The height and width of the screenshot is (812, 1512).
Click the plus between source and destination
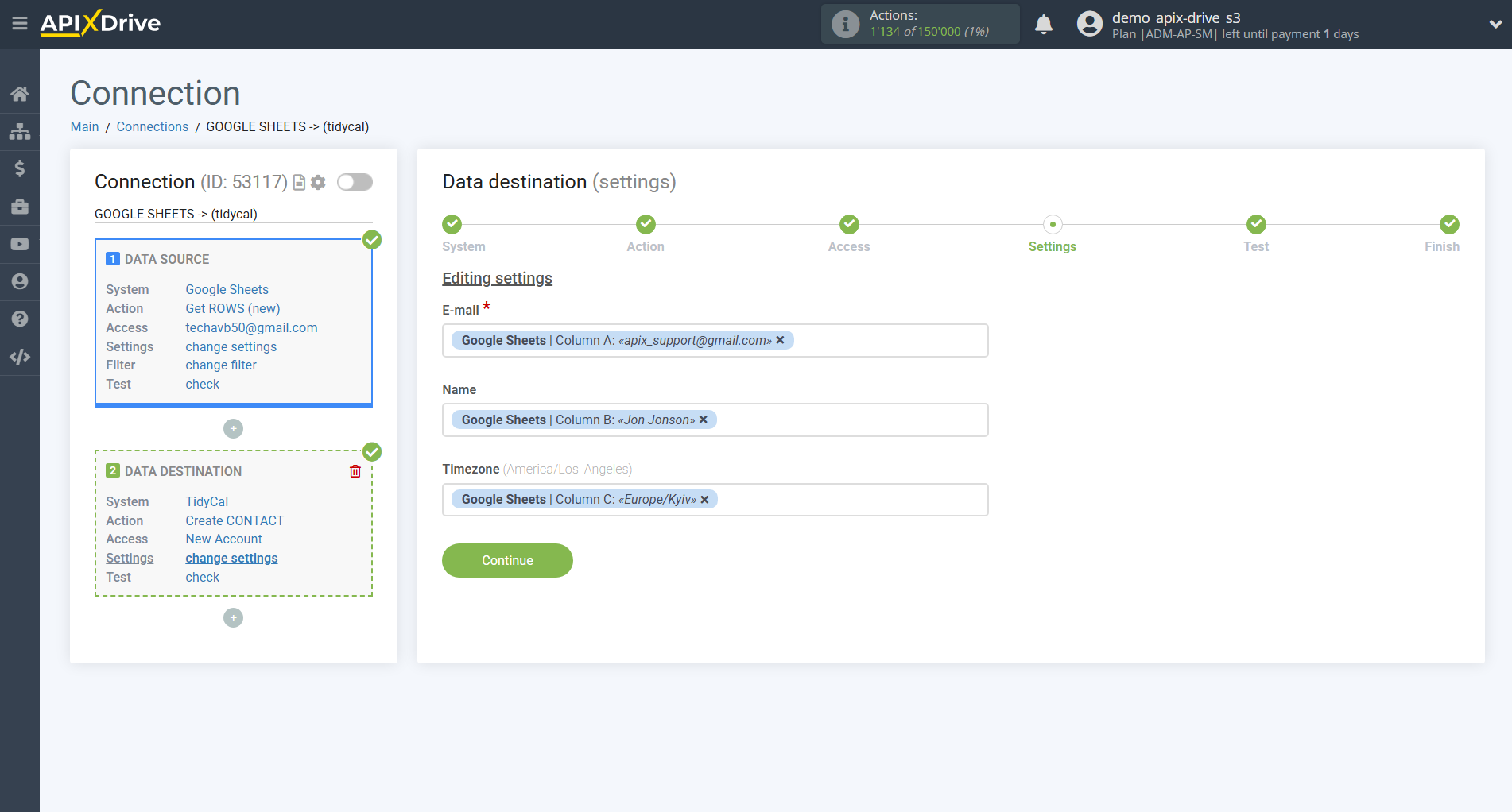[233, 428]
